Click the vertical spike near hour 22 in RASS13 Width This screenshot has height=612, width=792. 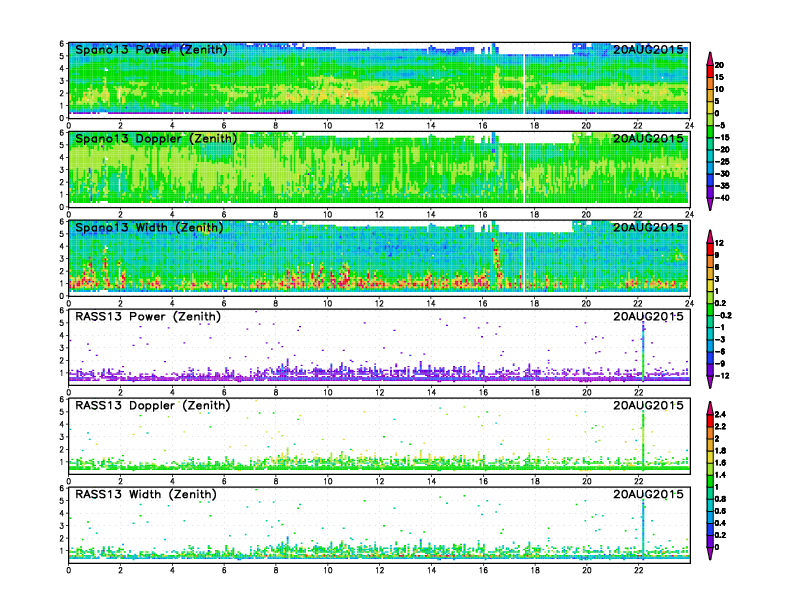pyautogui.click(x=643, y=528)
